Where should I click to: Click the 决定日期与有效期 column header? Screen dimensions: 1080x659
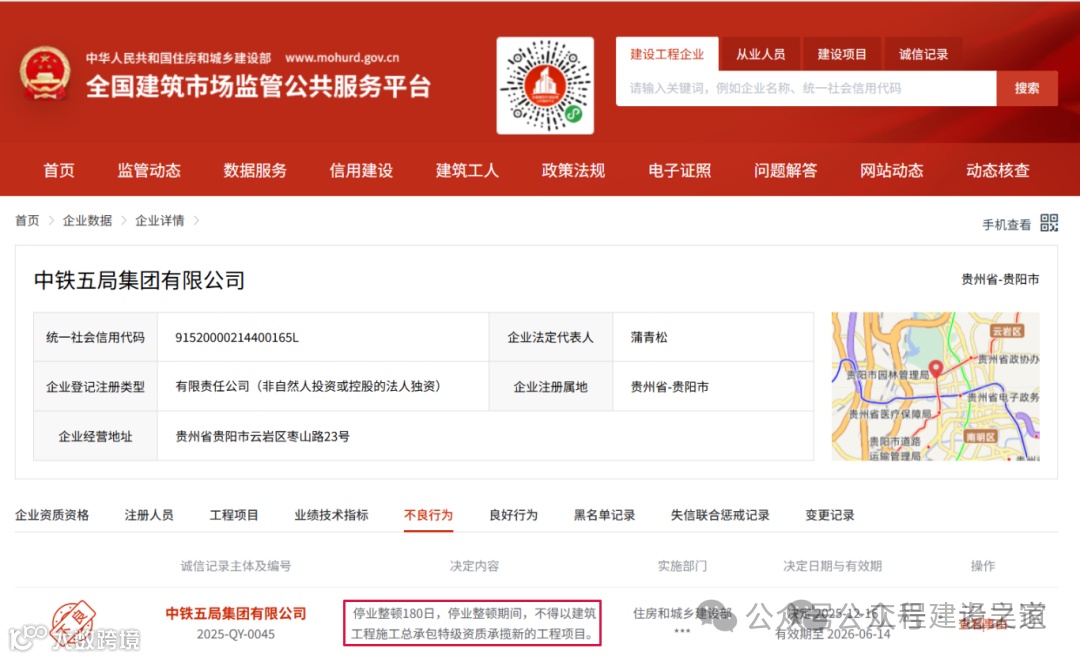832,566
